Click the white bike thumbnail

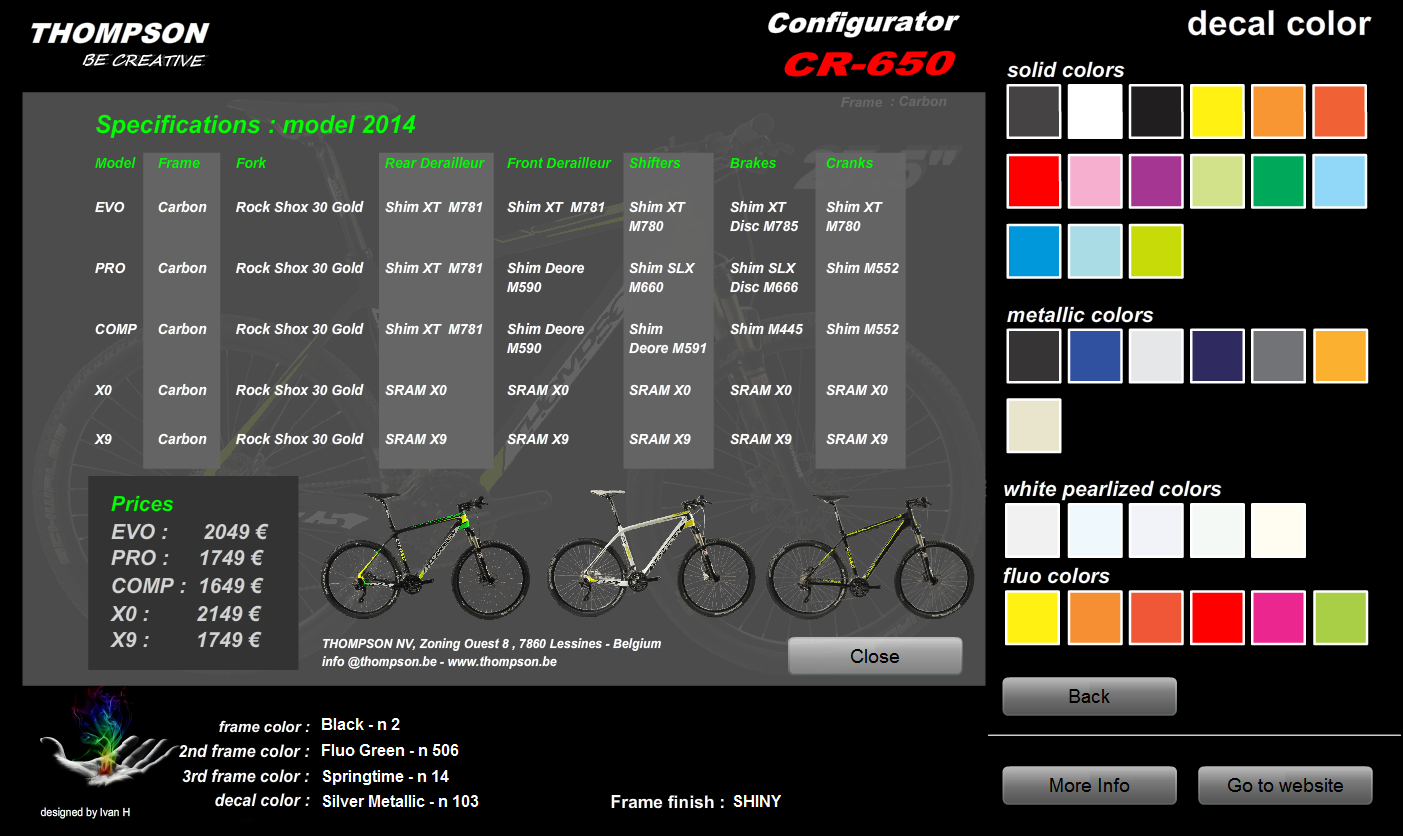[x=652, y=553]
